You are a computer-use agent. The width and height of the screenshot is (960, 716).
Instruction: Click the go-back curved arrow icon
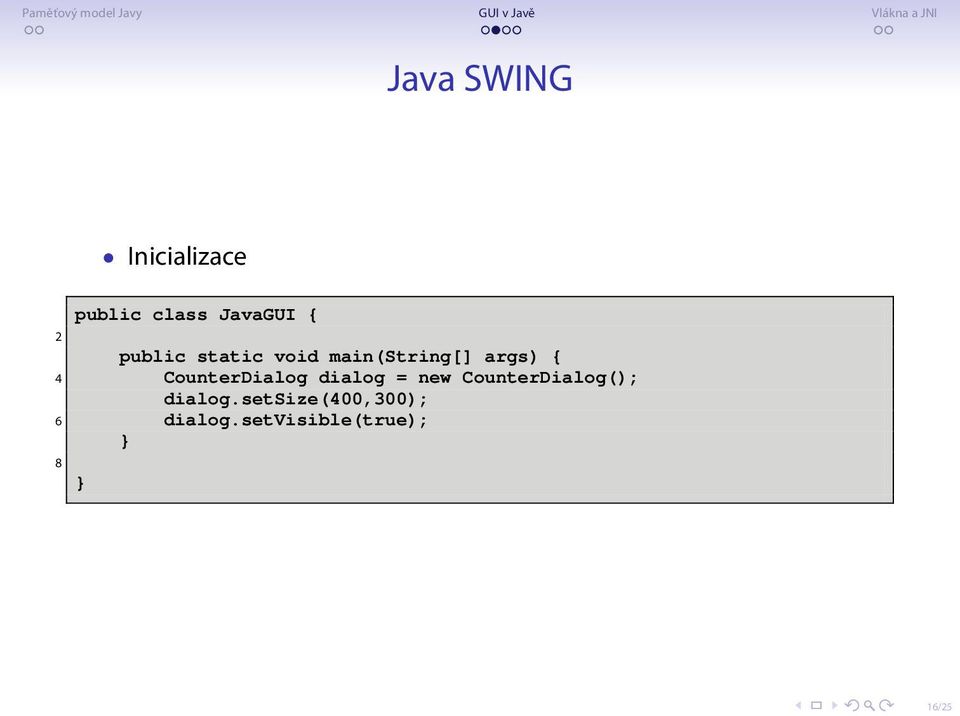point(852,706)
